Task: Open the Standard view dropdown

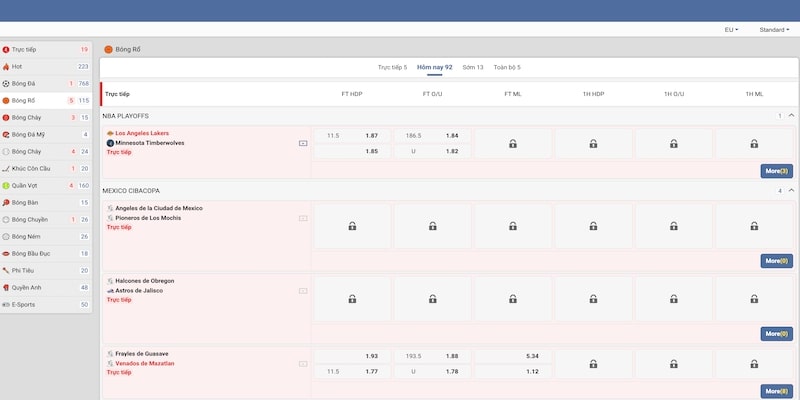Action: point(774,30)
